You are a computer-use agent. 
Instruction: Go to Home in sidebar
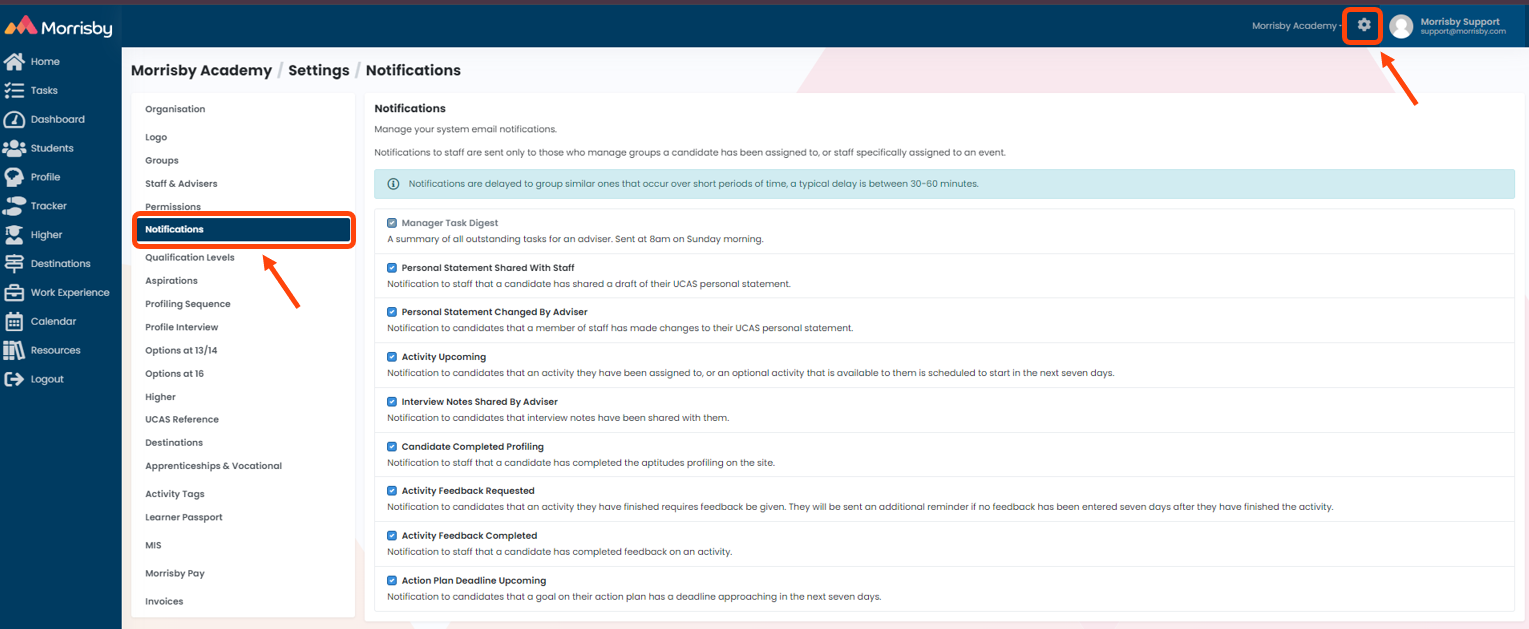point(45,62)
